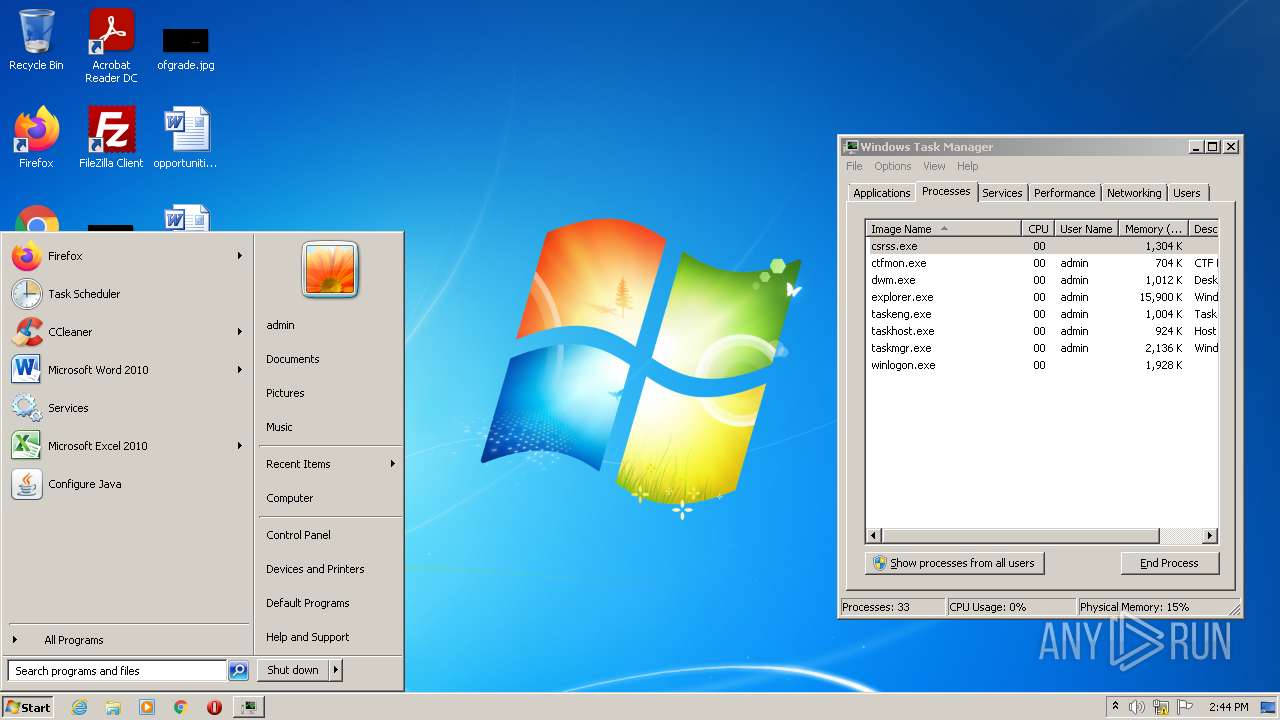Screen dimensions: 1280x720
Task: Open Acrobat Reader DC desktop shortcut
Action: point(111,45)
